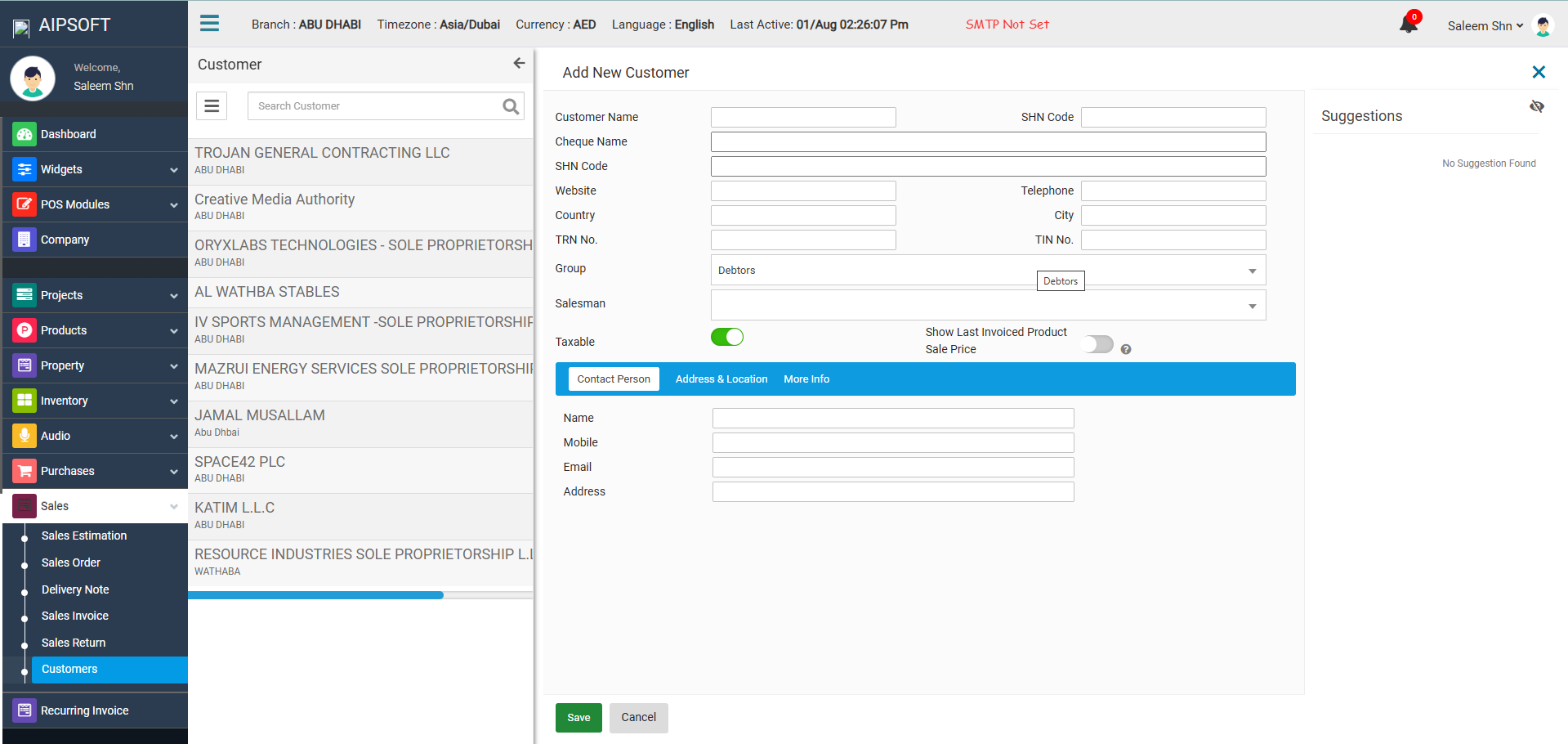This screenshot has height=744, width=1568.
Task: Switch to Contact Person tab
Action: pyautogui.click(x=614, y=379)
